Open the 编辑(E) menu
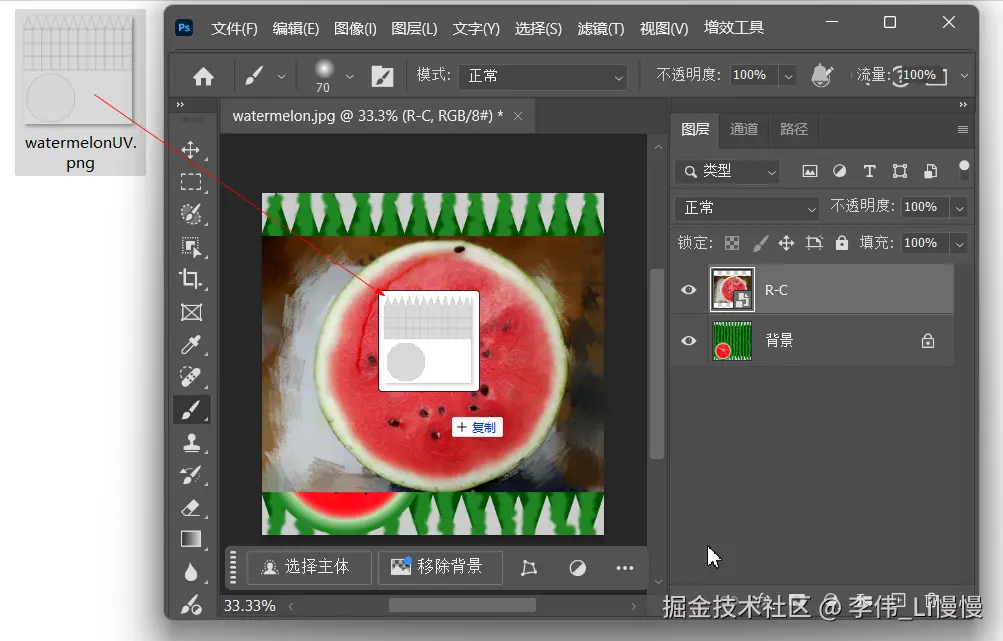 (296, 29)
